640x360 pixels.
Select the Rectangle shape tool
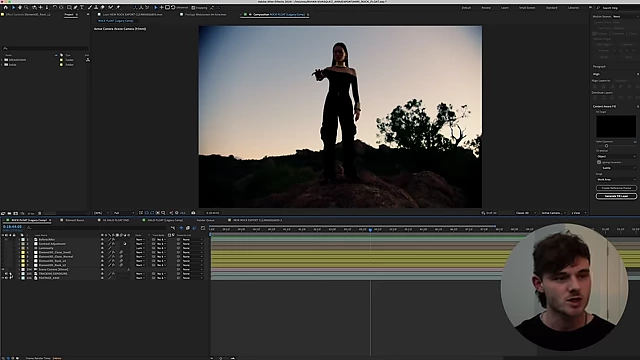69,7
